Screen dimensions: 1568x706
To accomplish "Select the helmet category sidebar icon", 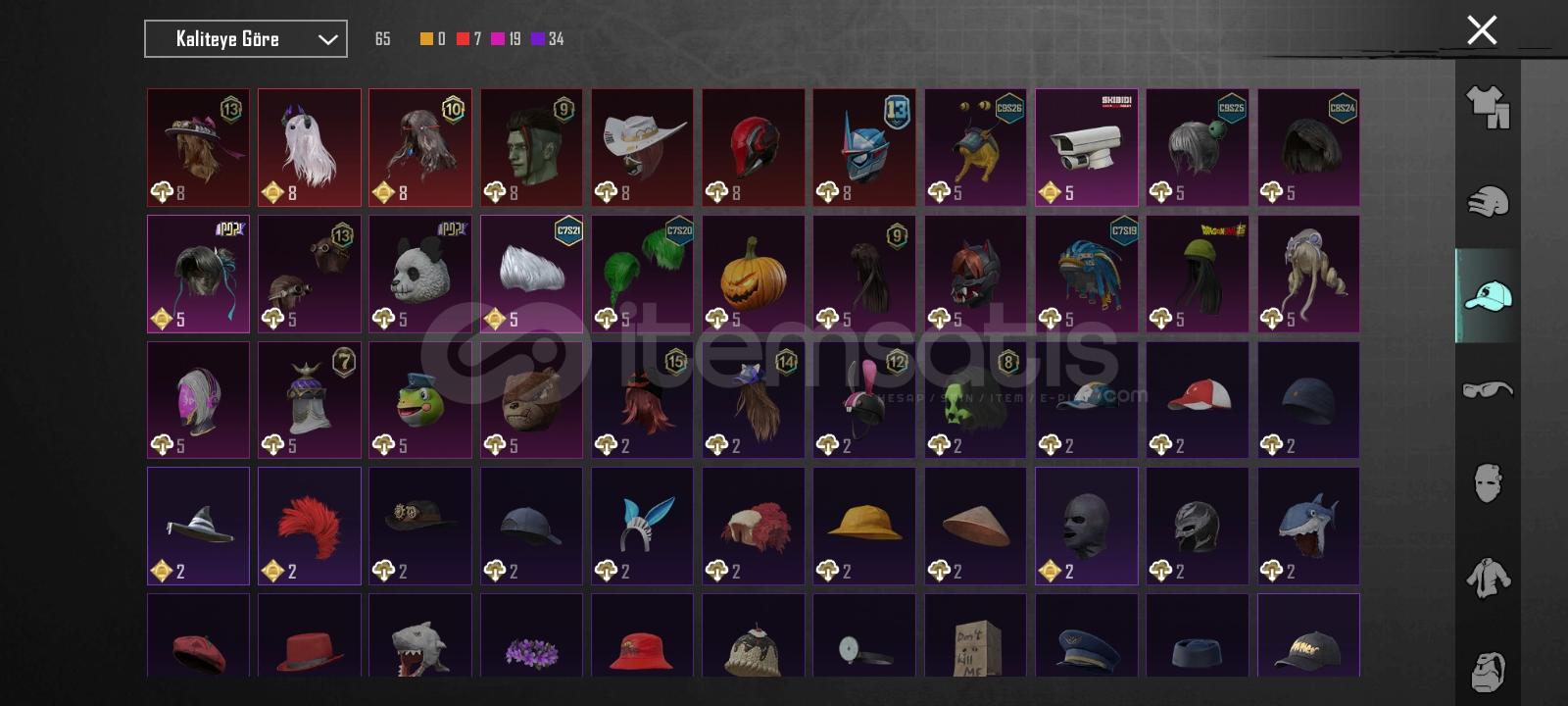I will tap(1488, 202).
